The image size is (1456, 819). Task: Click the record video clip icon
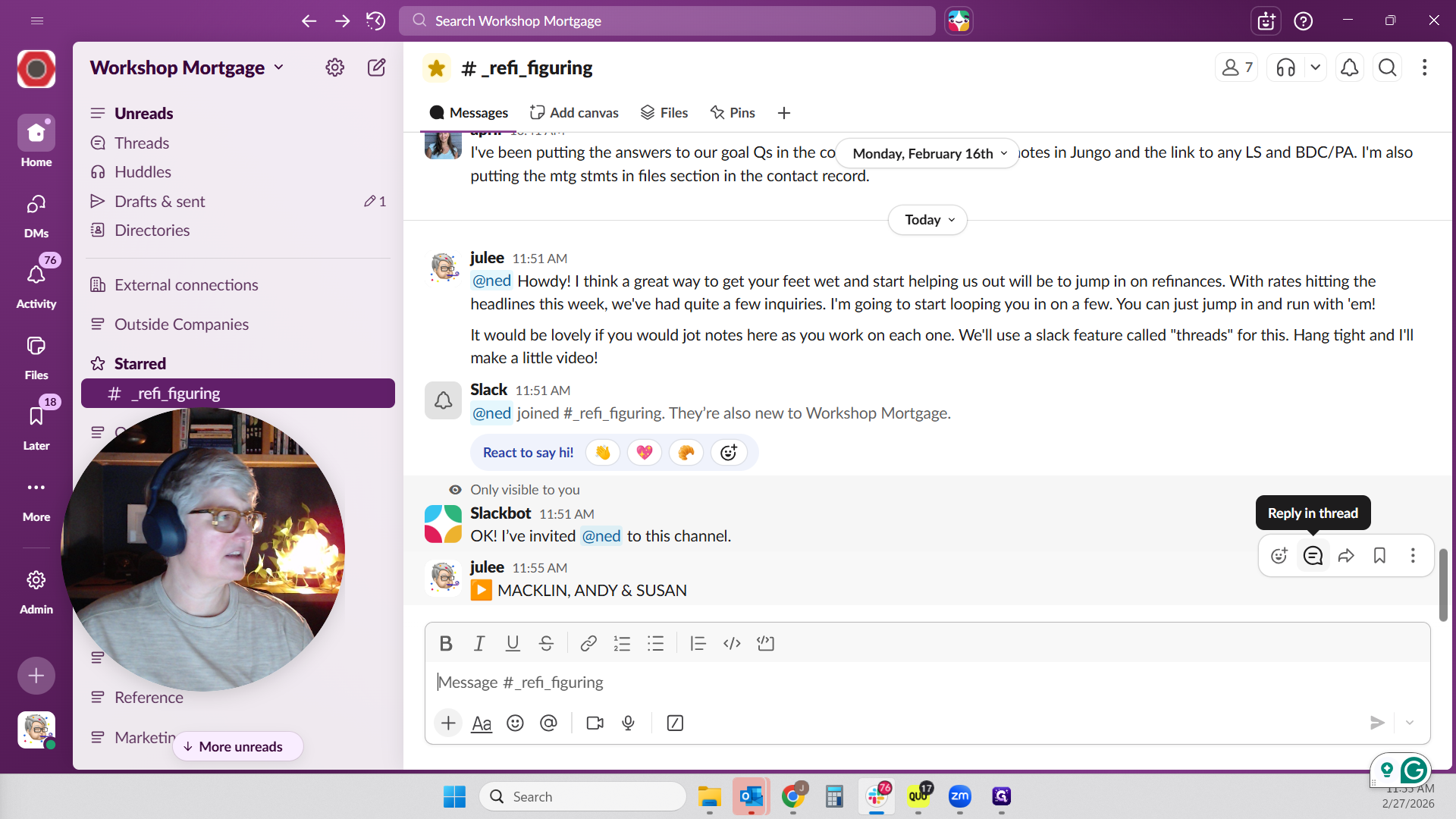[x=595, y=723]
